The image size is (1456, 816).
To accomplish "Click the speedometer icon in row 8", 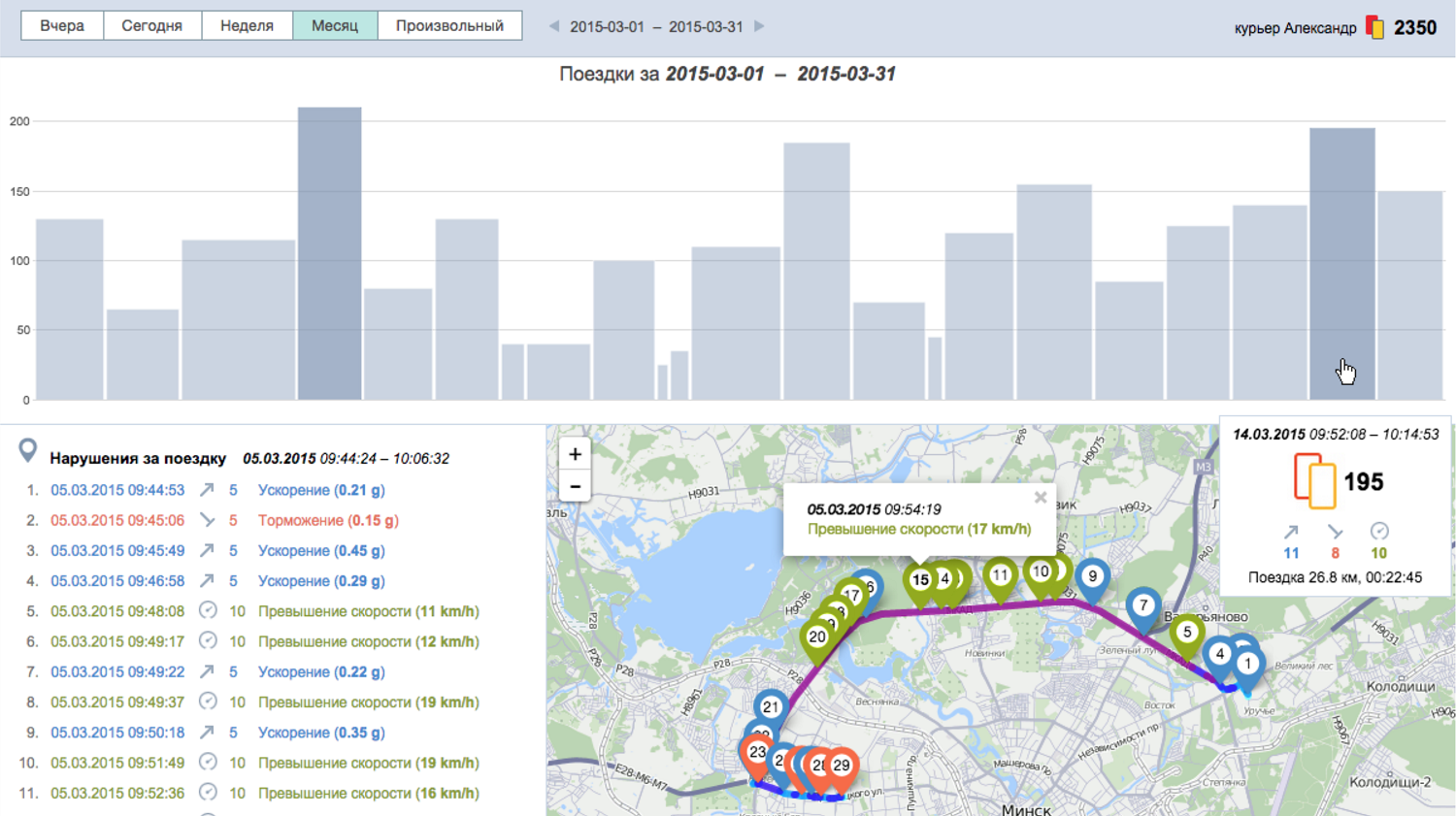I will tap(208, 702).
